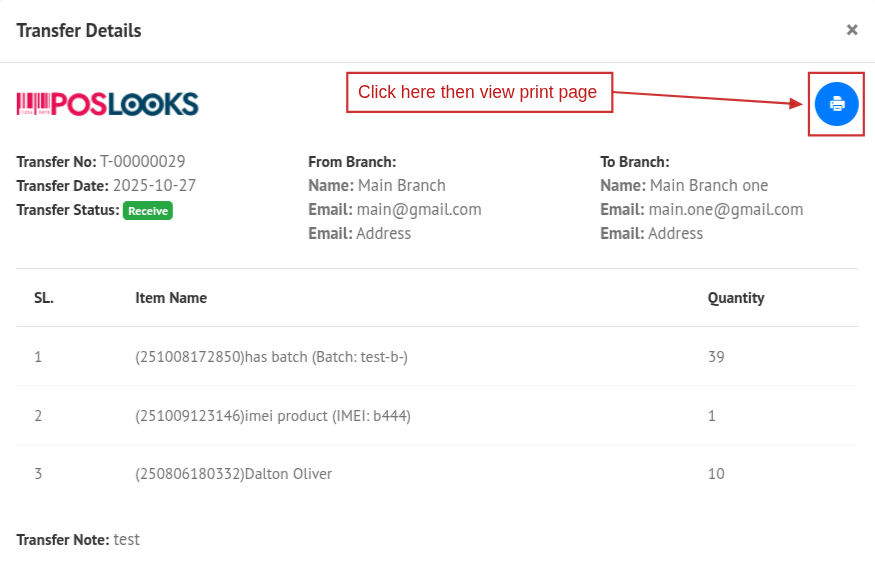Select the Dalton Oliver item row
This screenshot has width=875, height=587.
[x=233, y=474]
